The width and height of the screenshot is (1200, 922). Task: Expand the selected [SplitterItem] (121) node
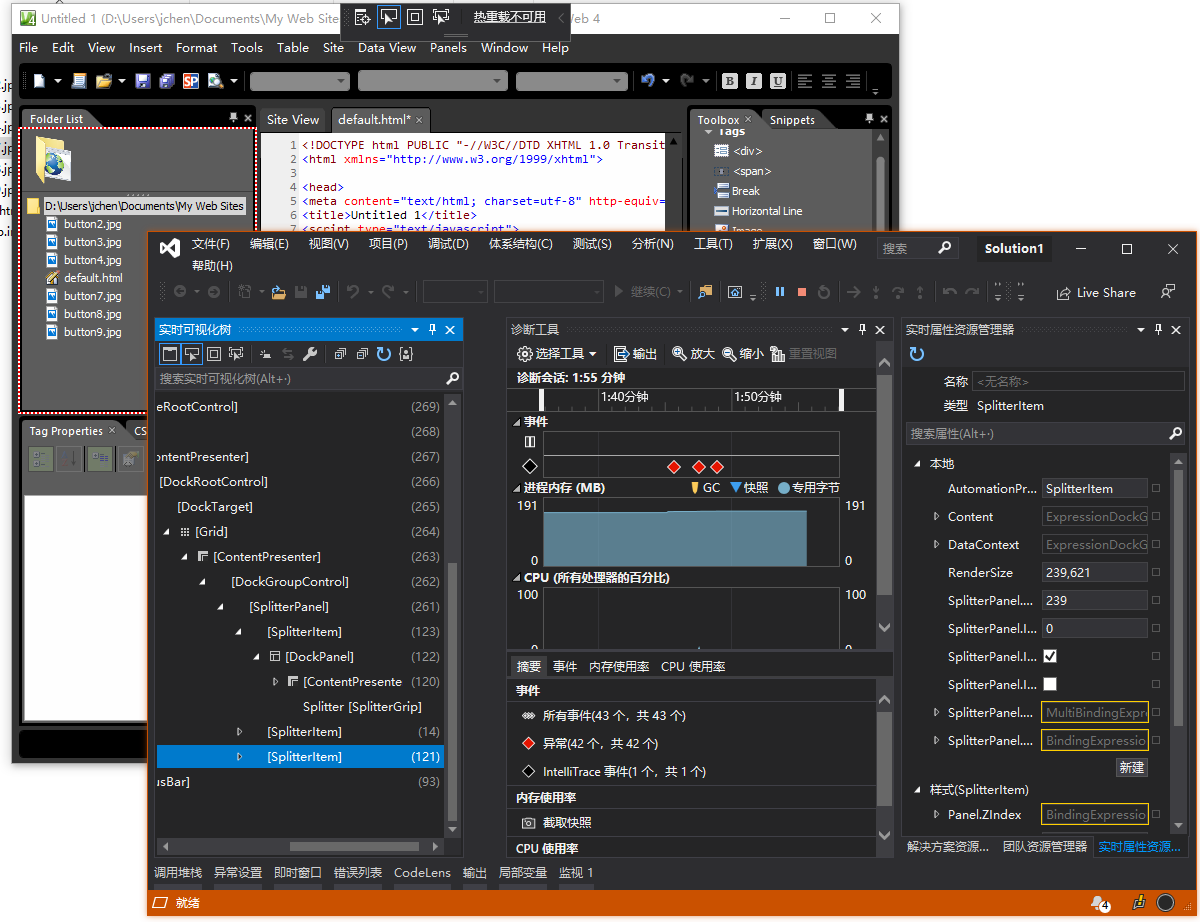coord(239,757)
